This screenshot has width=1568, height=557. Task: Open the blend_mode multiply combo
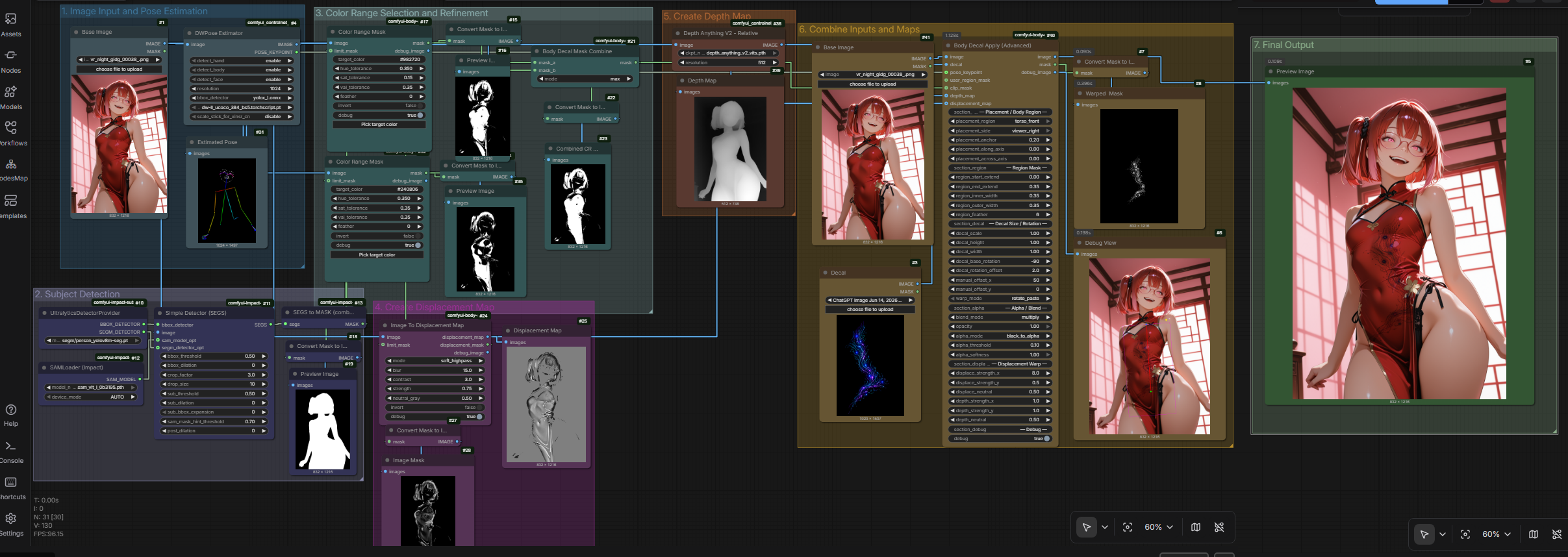1000,317
